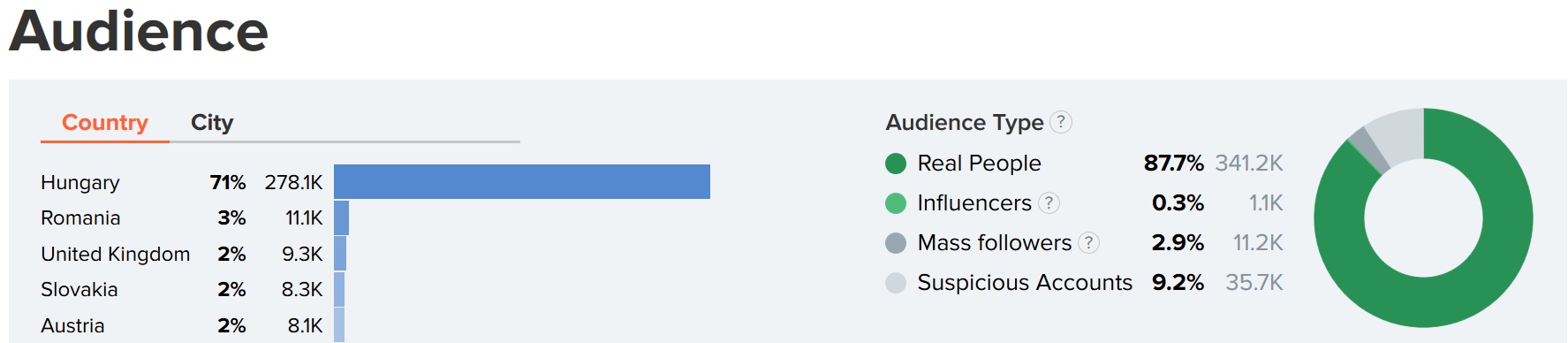Click the Suspicious Accounts label
This screenshot has width=1568, height=343.
[x=1025, y=283]
